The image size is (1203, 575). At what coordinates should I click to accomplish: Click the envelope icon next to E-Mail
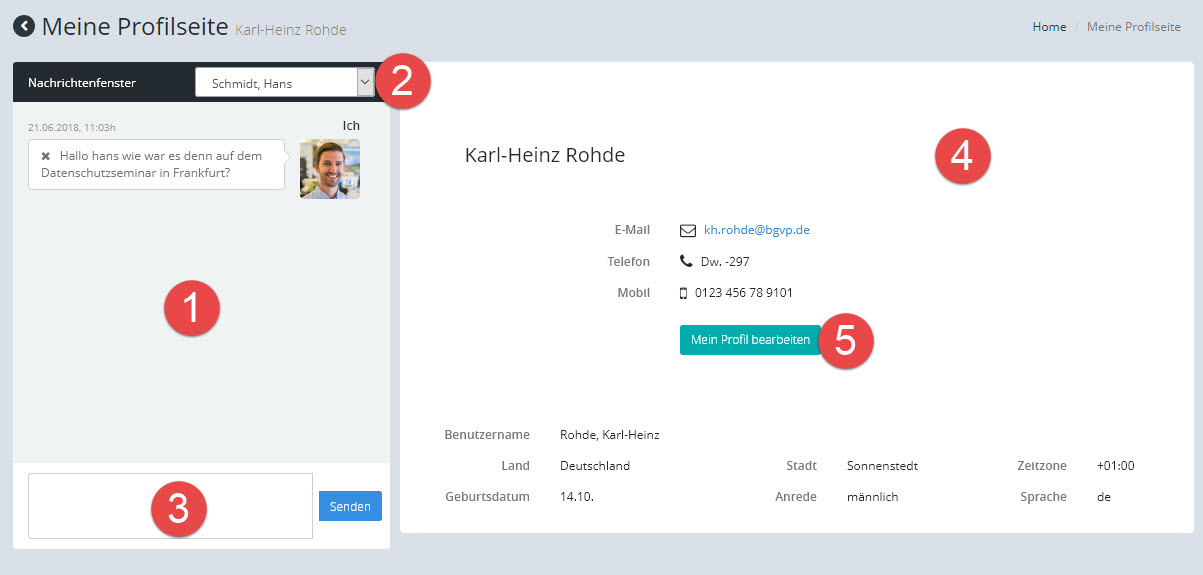pos(687,230)
